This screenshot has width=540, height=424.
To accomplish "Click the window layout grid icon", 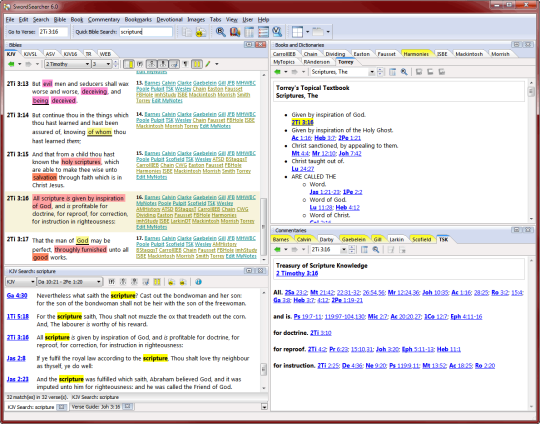I will click(297, 32).
